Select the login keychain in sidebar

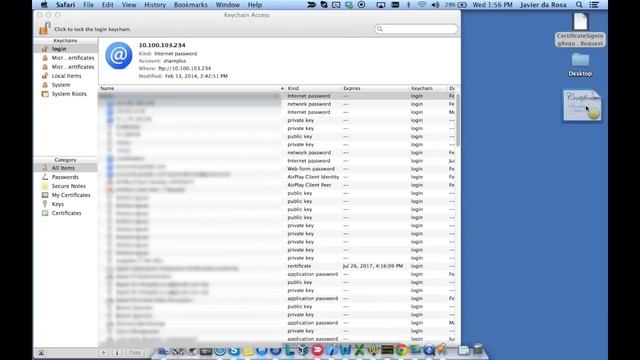click(x=65, y=49)
